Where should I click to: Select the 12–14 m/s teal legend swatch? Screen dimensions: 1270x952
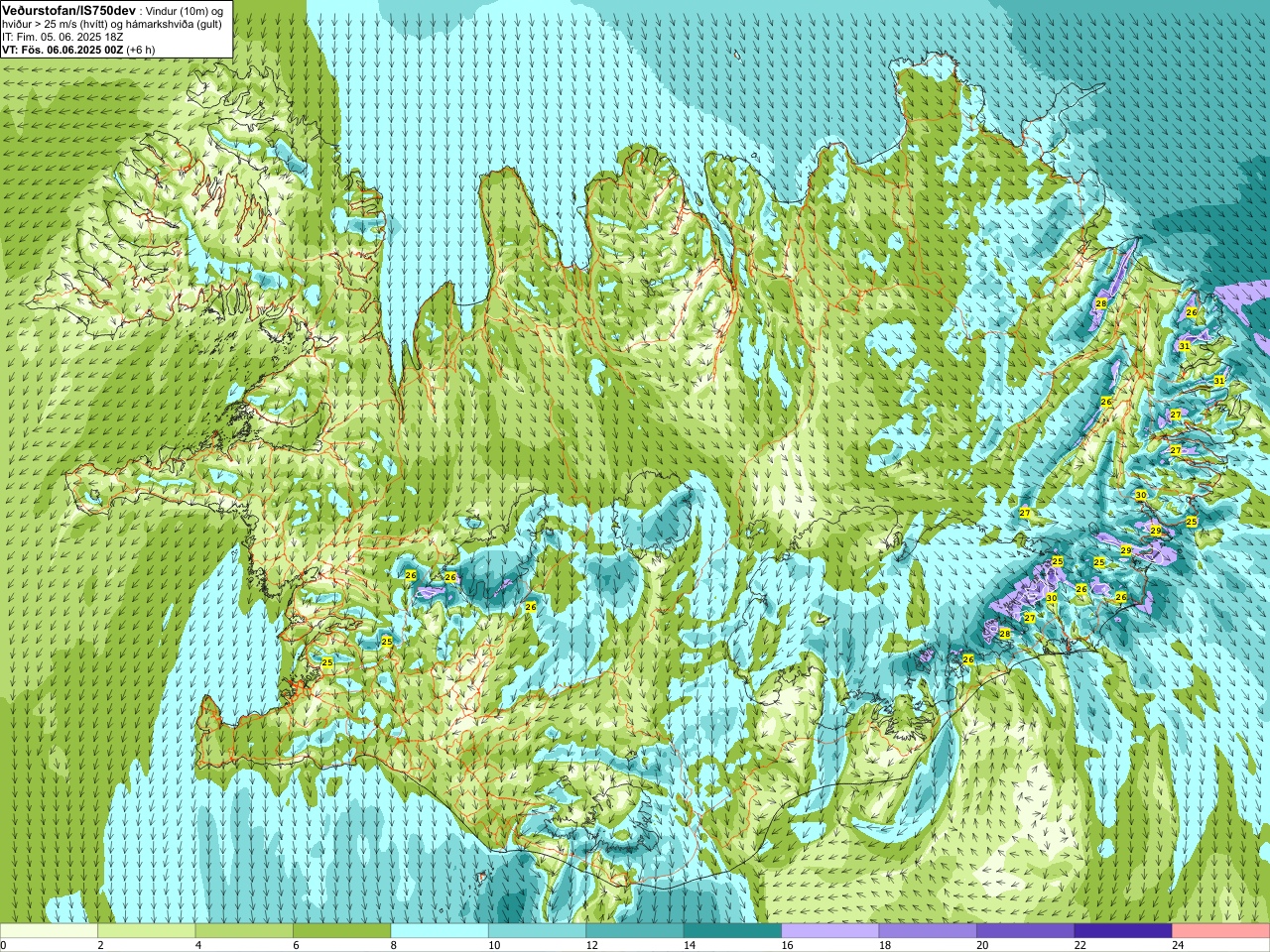click(x=635, y=931)
